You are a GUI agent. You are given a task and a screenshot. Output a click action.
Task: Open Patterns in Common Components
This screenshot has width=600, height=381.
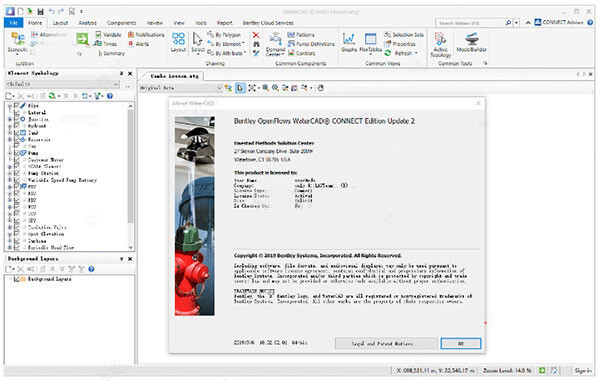coord(301,35)
